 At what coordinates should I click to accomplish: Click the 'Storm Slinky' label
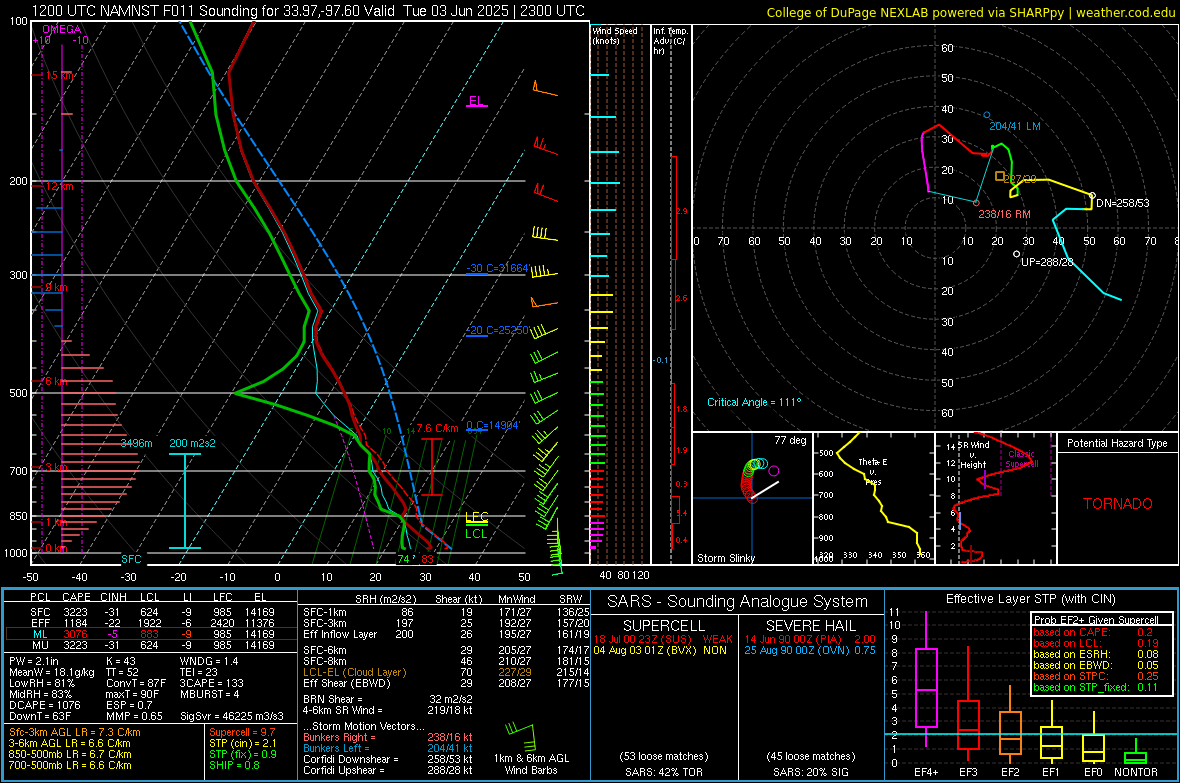725,558
